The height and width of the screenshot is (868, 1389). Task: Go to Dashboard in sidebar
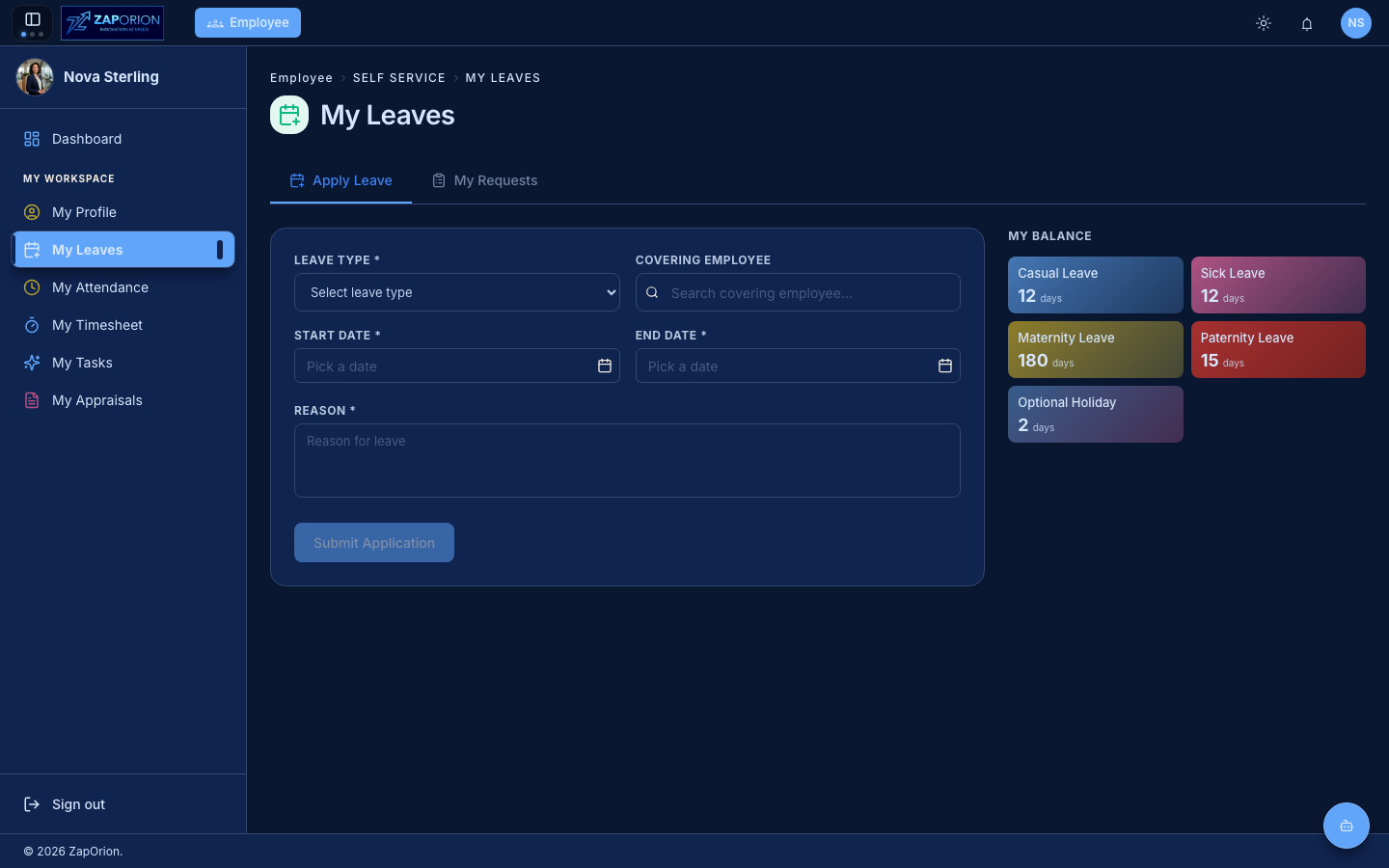coord(123,139)
